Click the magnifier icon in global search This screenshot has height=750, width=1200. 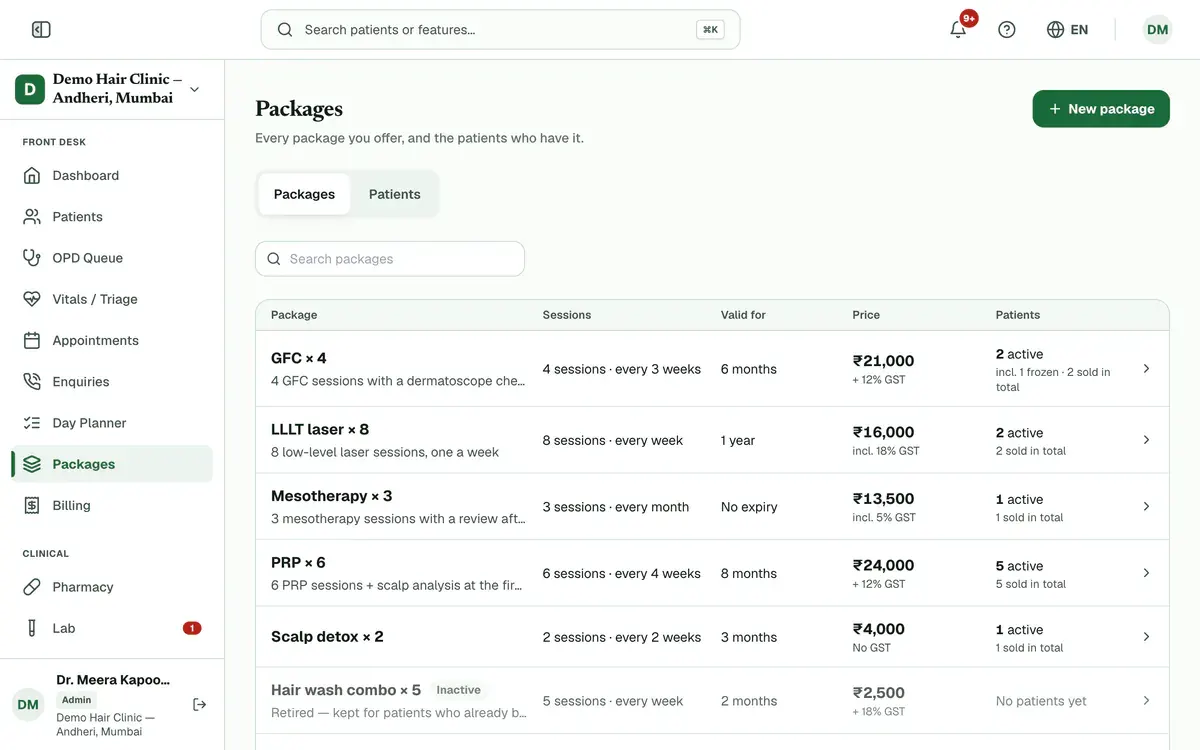click(285, 30)
